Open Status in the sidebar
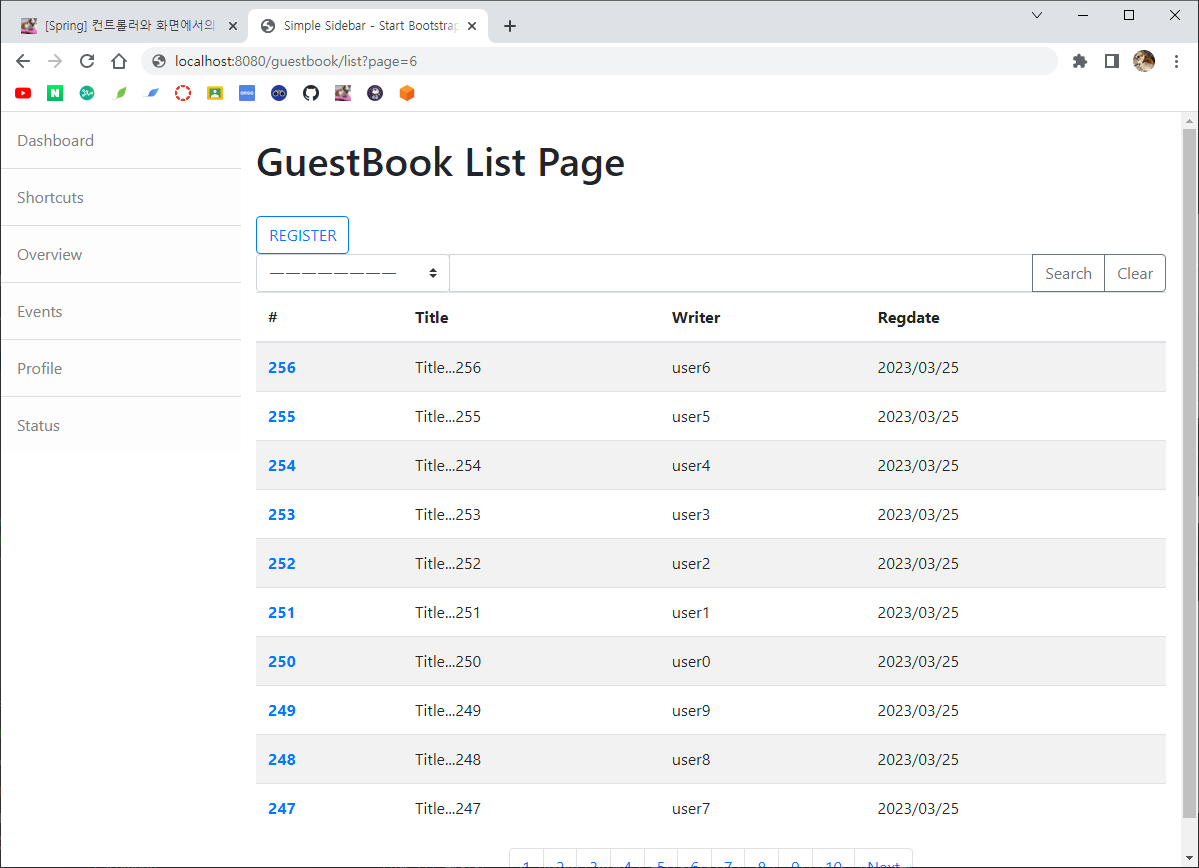This screenshot has width=1199, height=868. click(121, 425)
